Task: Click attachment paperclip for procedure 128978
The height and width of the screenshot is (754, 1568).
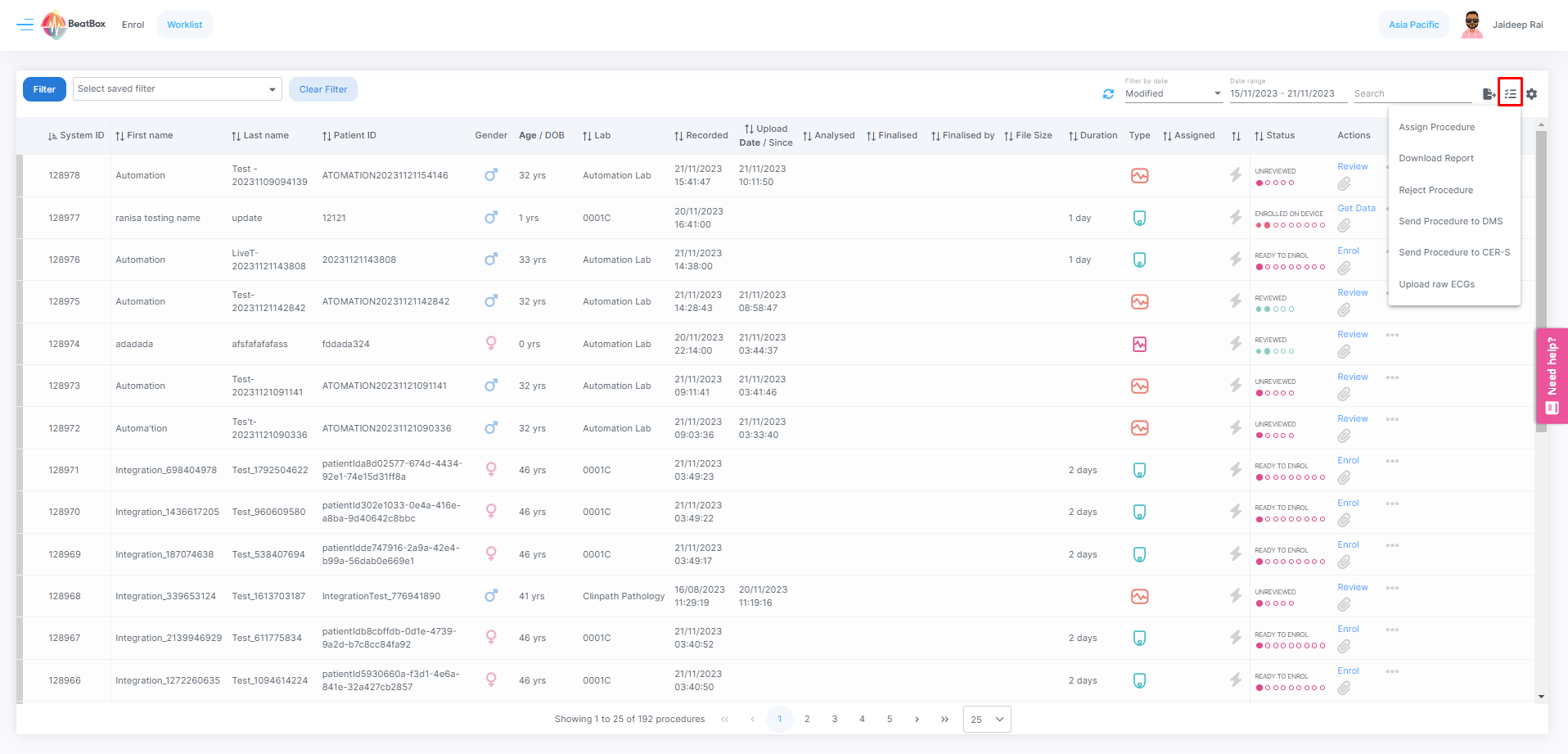Action: click(x=1344, y=184)
